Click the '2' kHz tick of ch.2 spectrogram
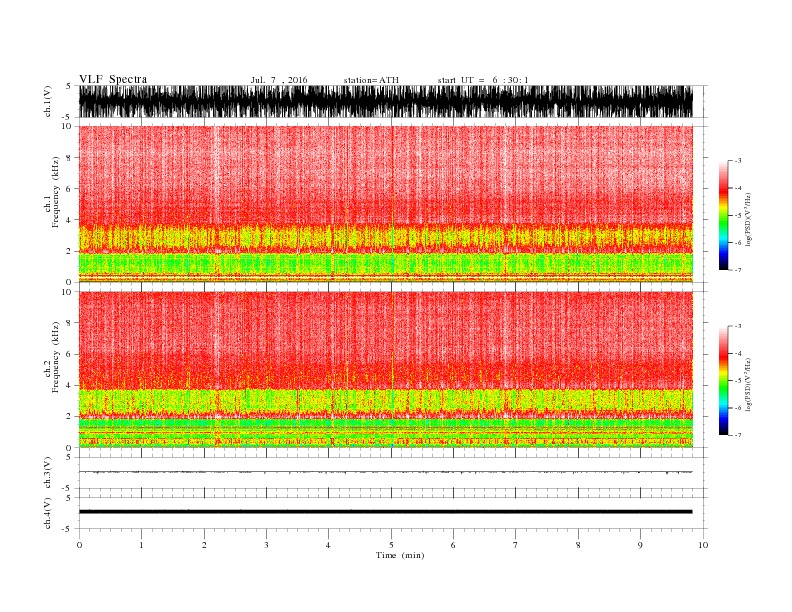Viewport: 792px width, 612px height. coord(69,417)
